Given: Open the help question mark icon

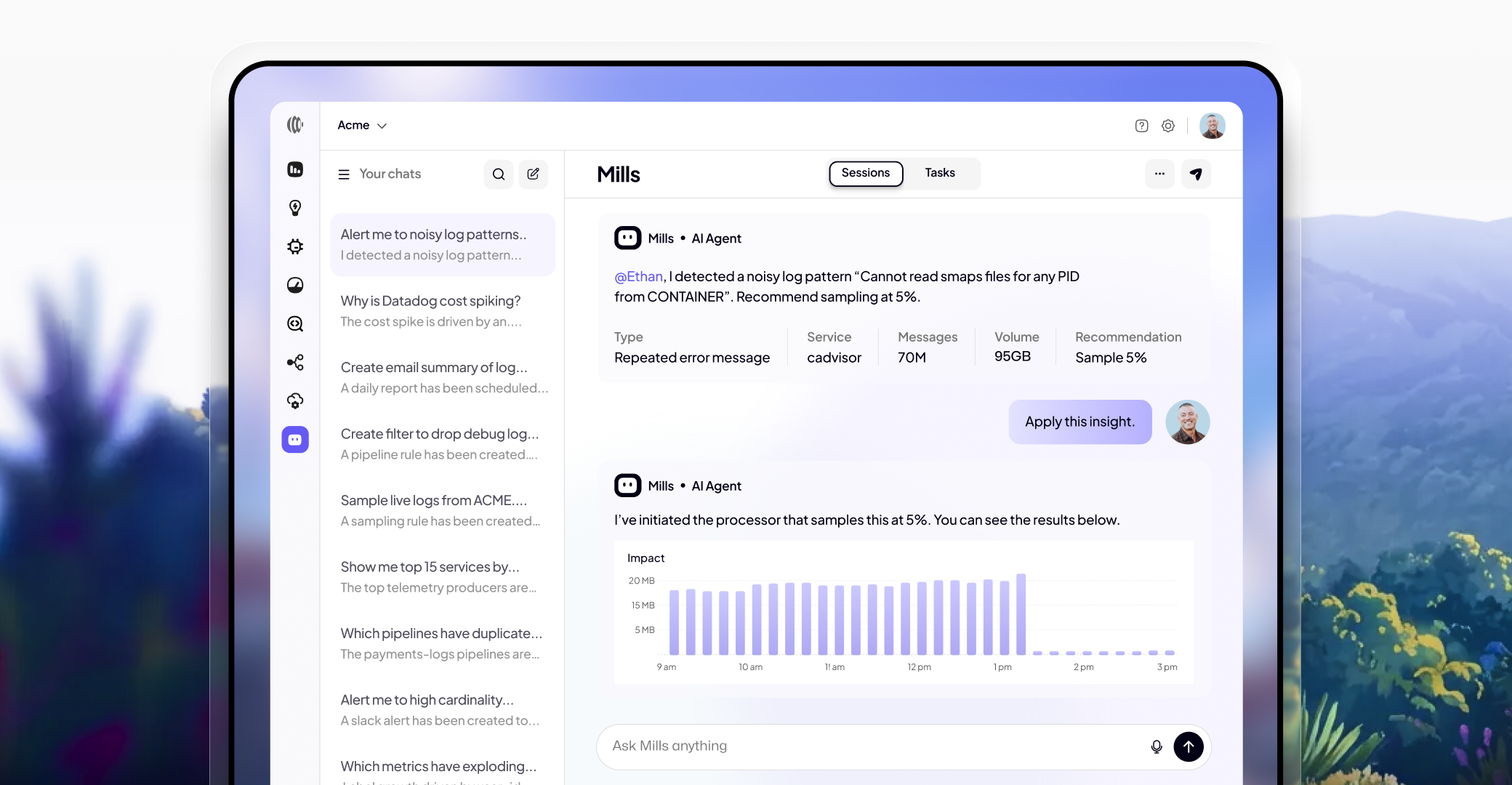Looking at the screenshot, I should [x=1141, y=126].
